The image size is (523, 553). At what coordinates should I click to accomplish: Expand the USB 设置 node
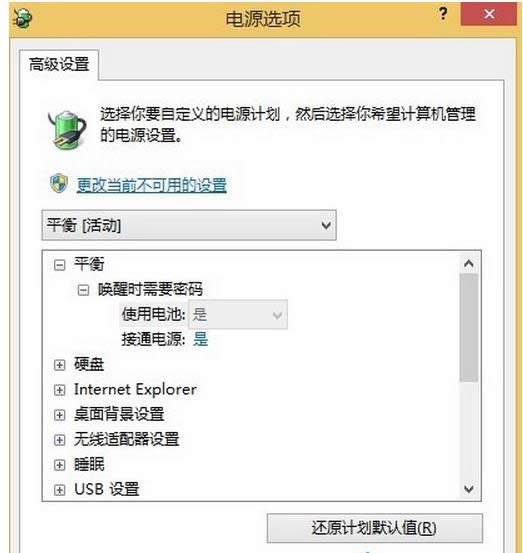[59, 490]
